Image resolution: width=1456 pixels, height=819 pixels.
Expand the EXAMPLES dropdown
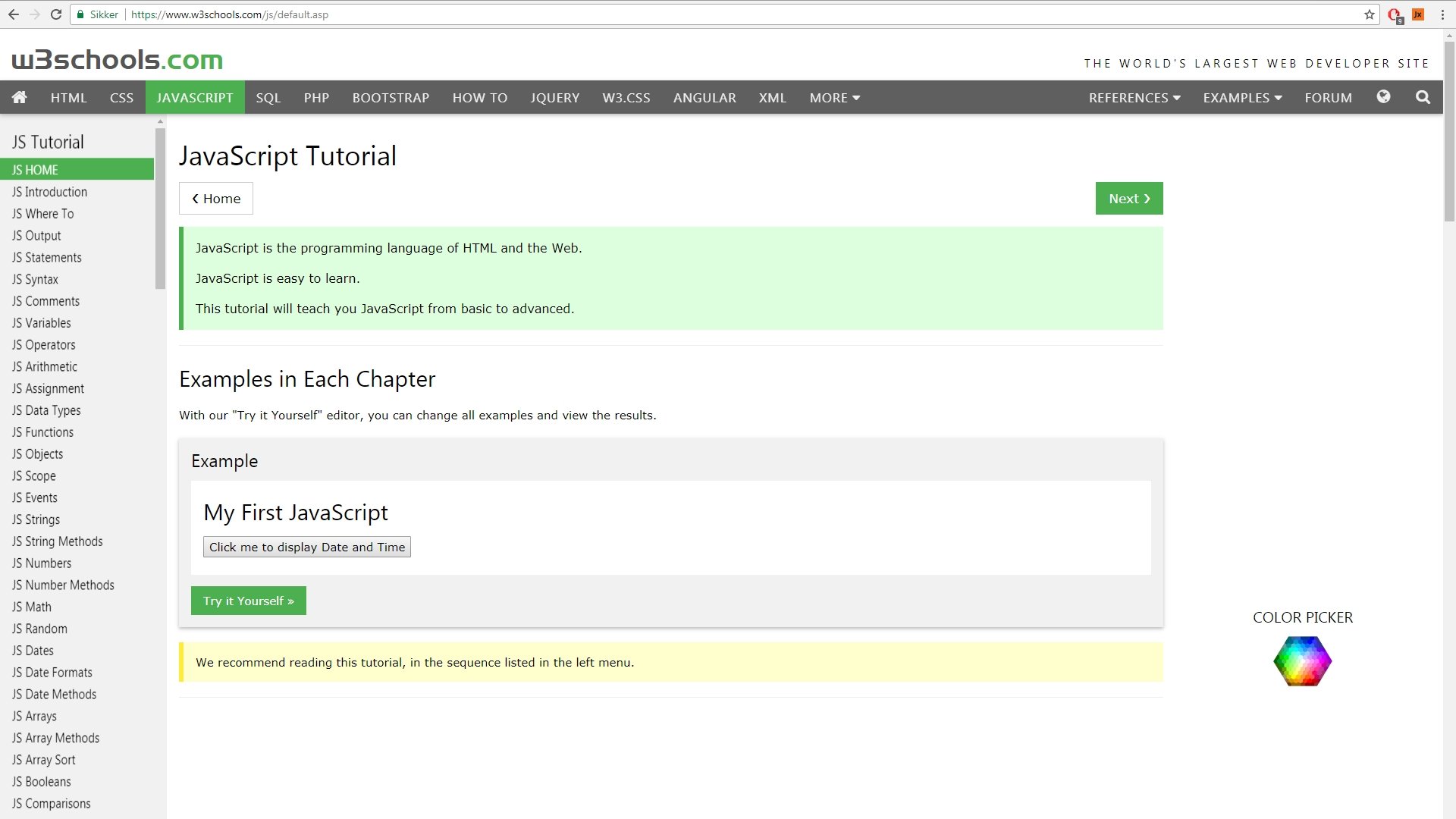coord(1242,98)
